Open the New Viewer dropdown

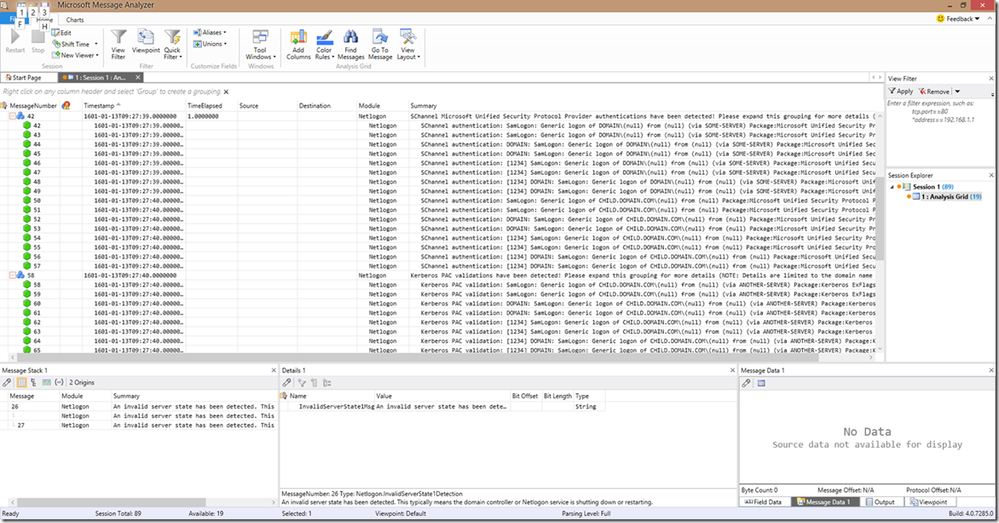pos(76,55)
